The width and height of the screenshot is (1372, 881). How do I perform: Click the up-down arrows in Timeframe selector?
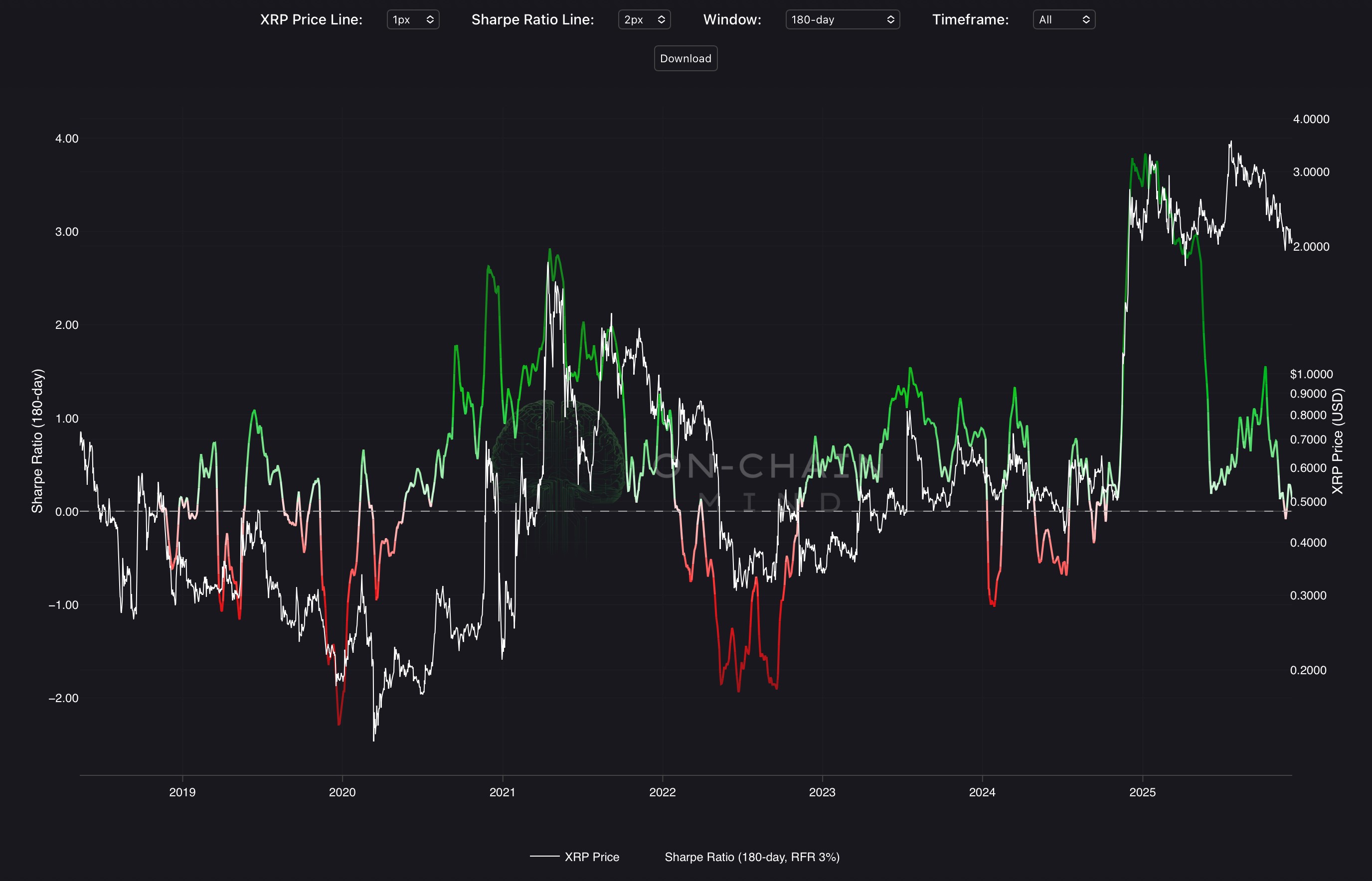pyautogui.click(x=1085, y=19)
